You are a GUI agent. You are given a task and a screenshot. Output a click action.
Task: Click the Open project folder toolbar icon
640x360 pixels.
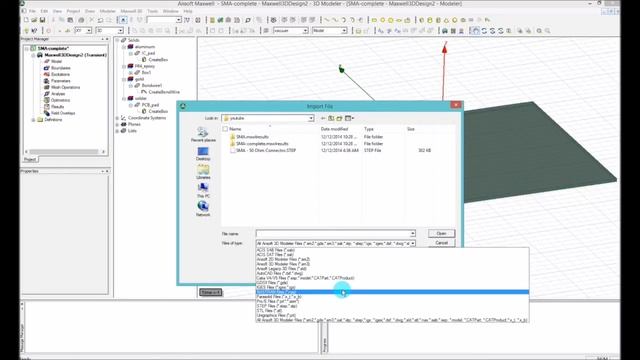point(34,20)
